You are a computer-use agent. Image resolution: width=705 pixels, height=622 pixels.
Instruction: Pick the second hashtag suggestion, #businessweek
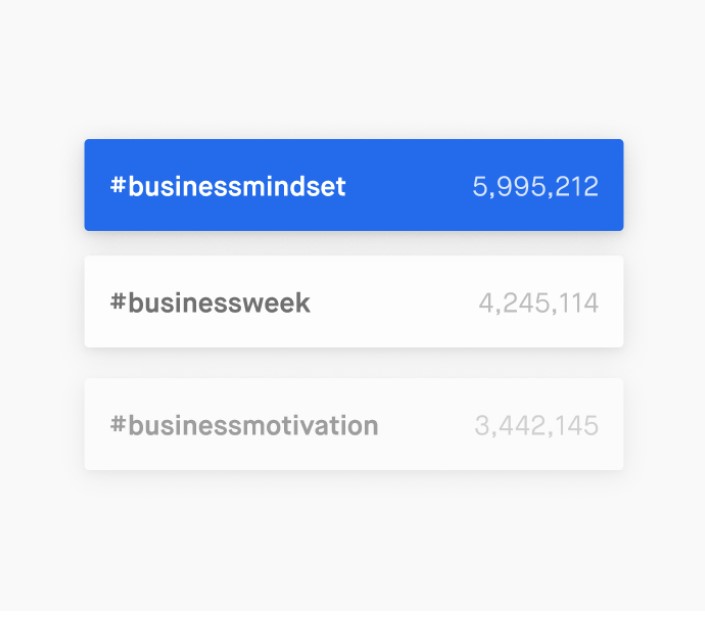[x=354, y=302]
